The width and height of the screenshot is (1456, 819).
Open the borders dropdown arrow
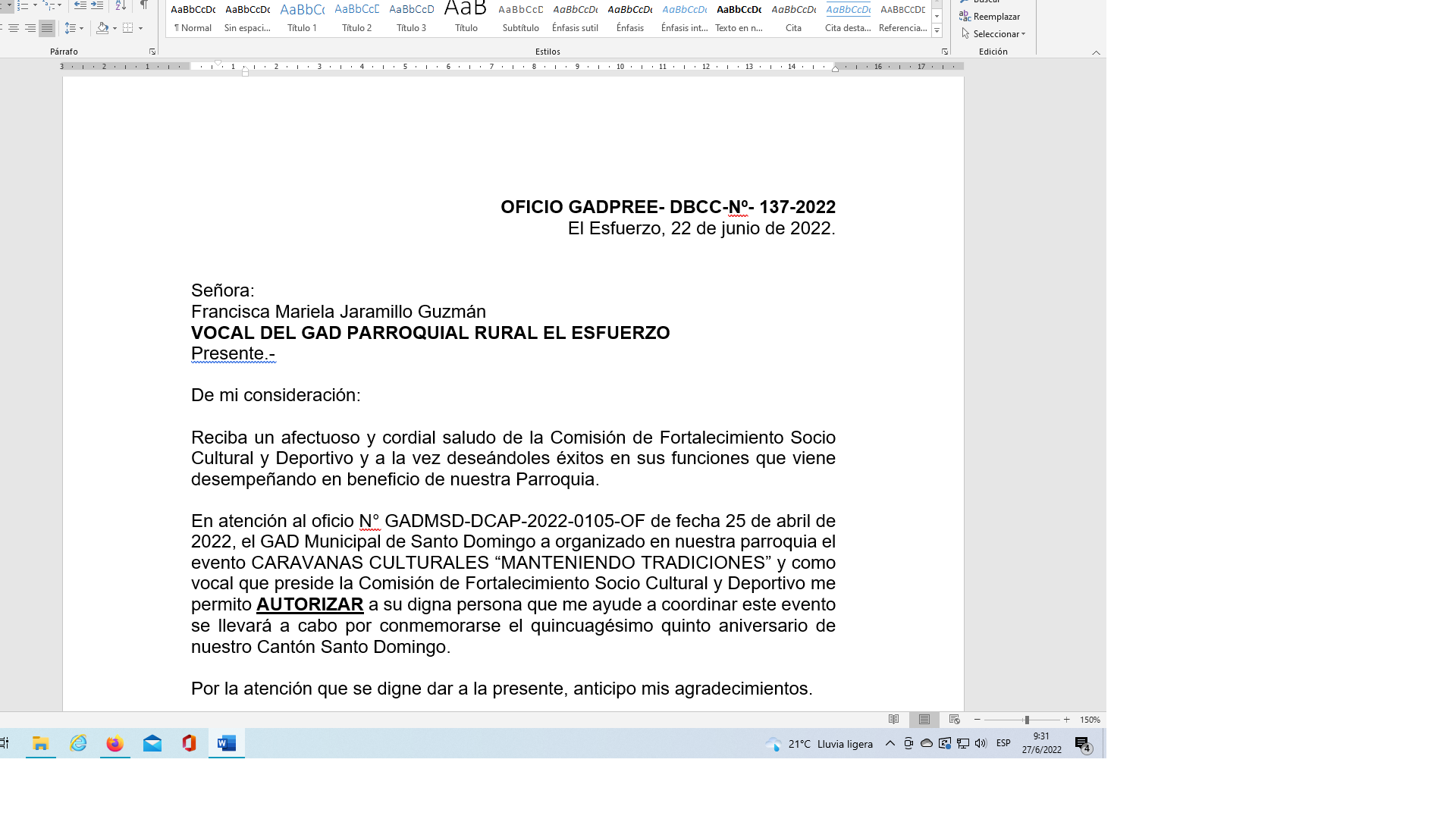(x=141, y=29)
